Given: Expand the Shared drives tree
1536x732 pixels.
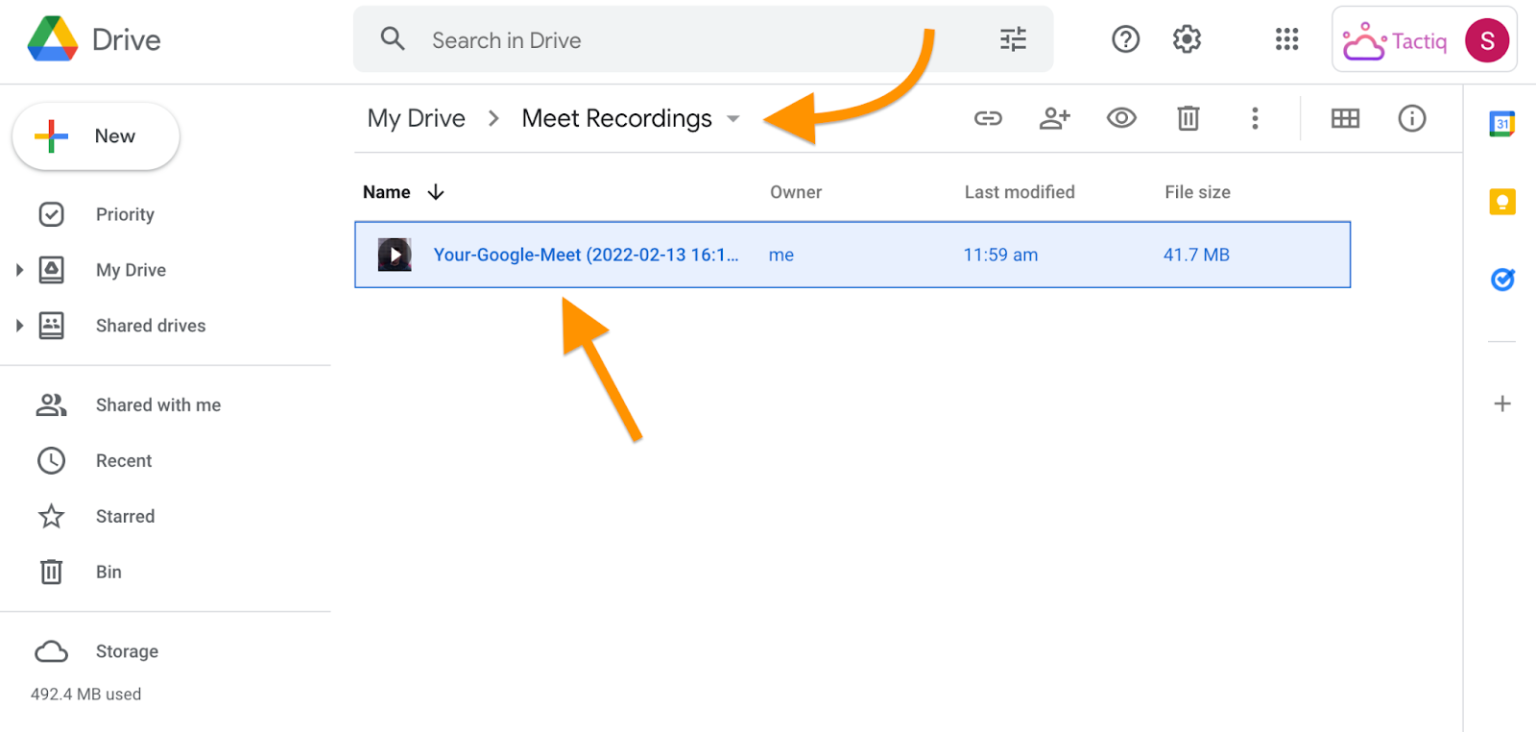Looking at the screenshot, I should tap(19, 326).
